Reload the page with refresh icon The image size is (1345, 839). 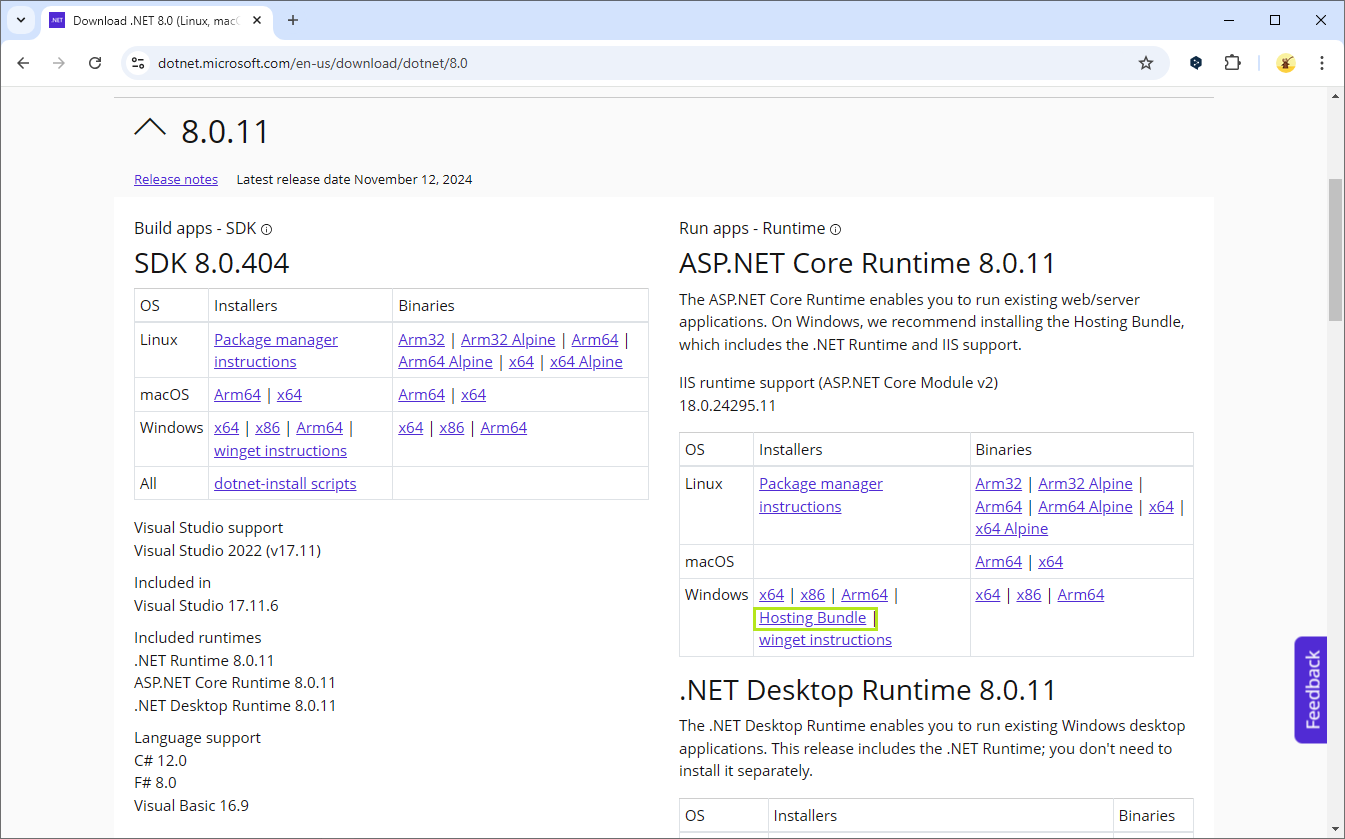tap(95, 63)
